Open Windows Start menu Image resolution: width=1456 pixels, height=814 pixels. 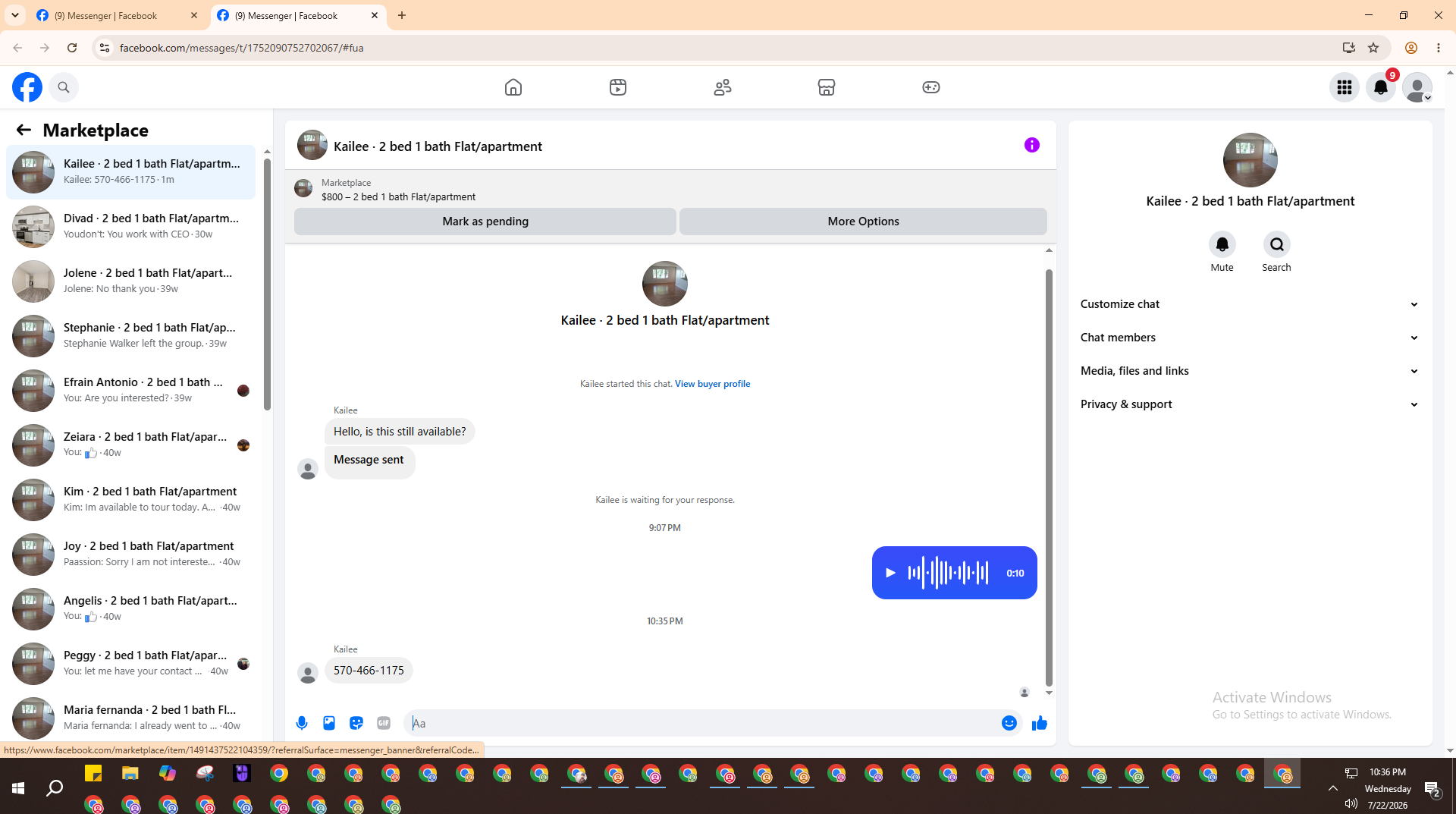(x=18, y=788)
